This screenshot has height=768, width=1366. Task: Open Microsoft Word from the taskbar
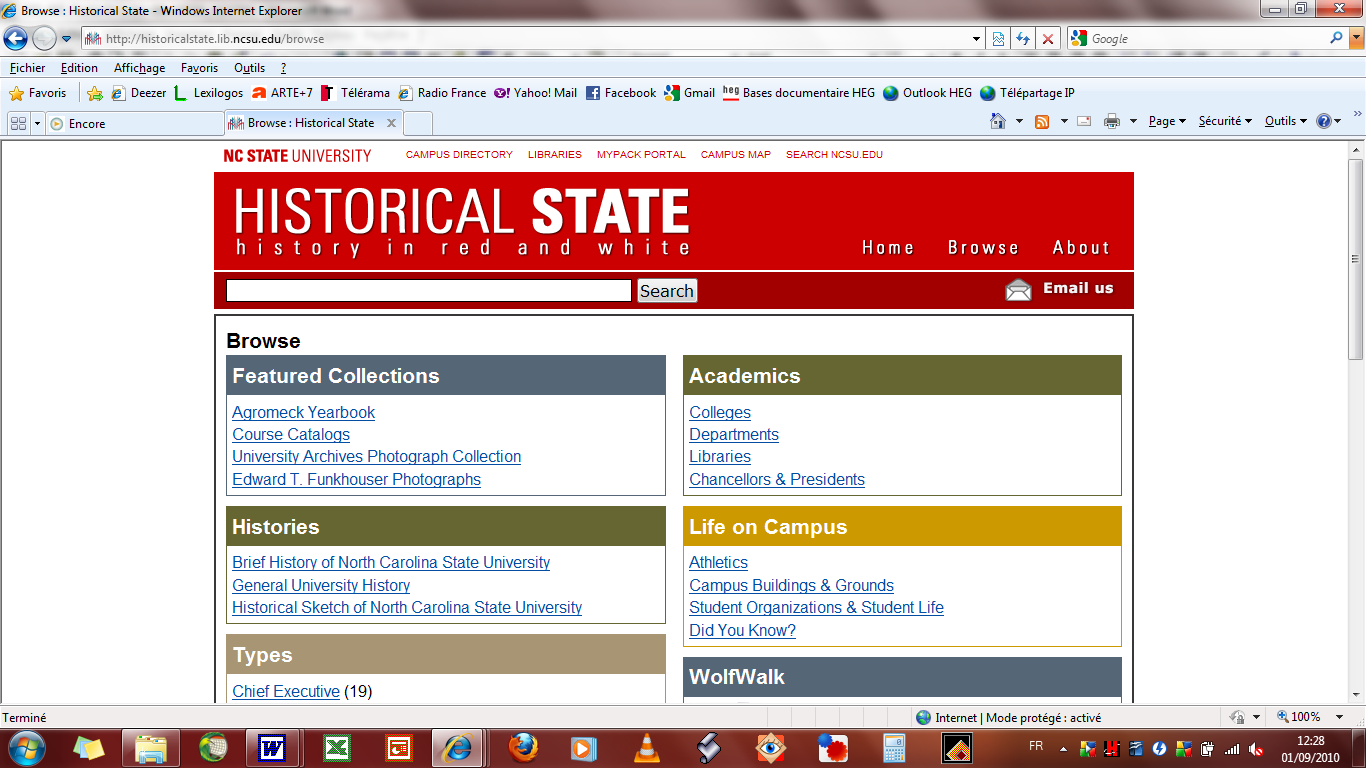(x=272, y=747)
